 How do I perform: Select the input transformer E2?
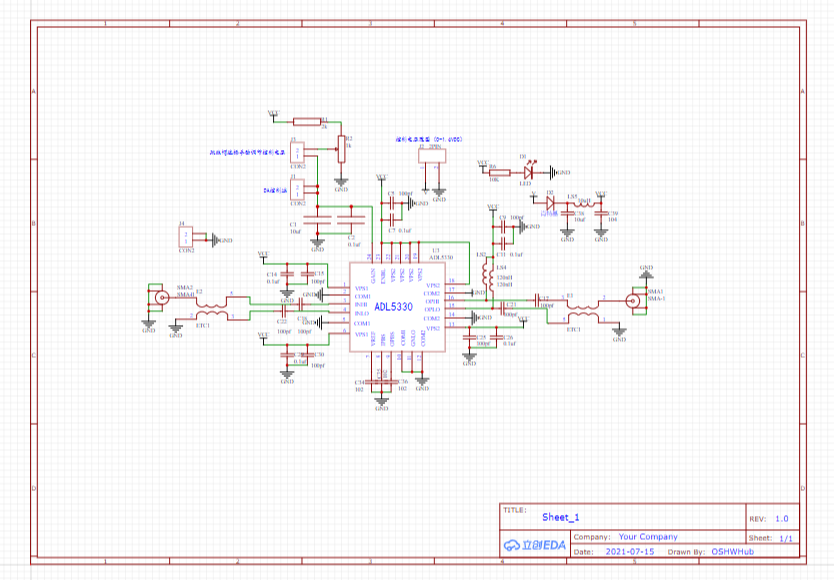(212, 310)
